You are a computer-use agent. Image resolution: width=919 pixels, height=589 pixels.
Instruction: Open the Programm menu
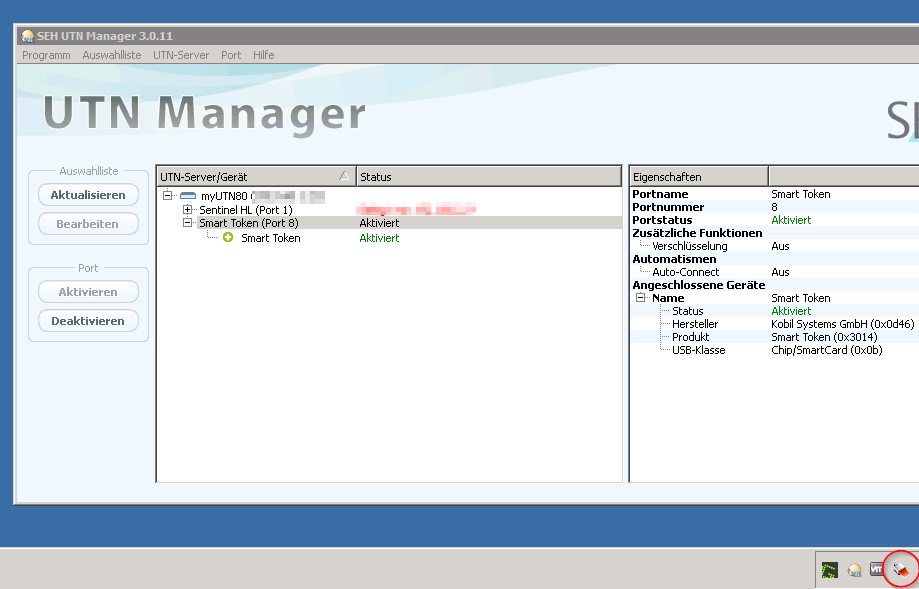click(x=46, y=55)
